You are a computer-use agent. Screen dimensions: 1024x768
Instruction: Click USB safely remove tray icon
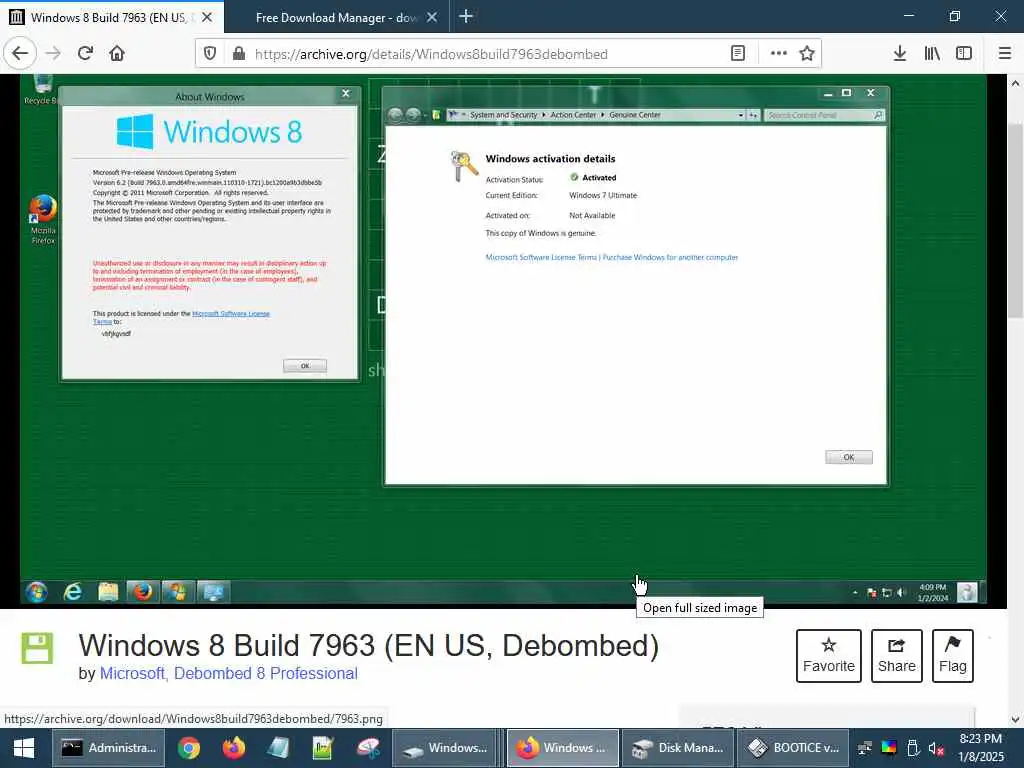913,748
